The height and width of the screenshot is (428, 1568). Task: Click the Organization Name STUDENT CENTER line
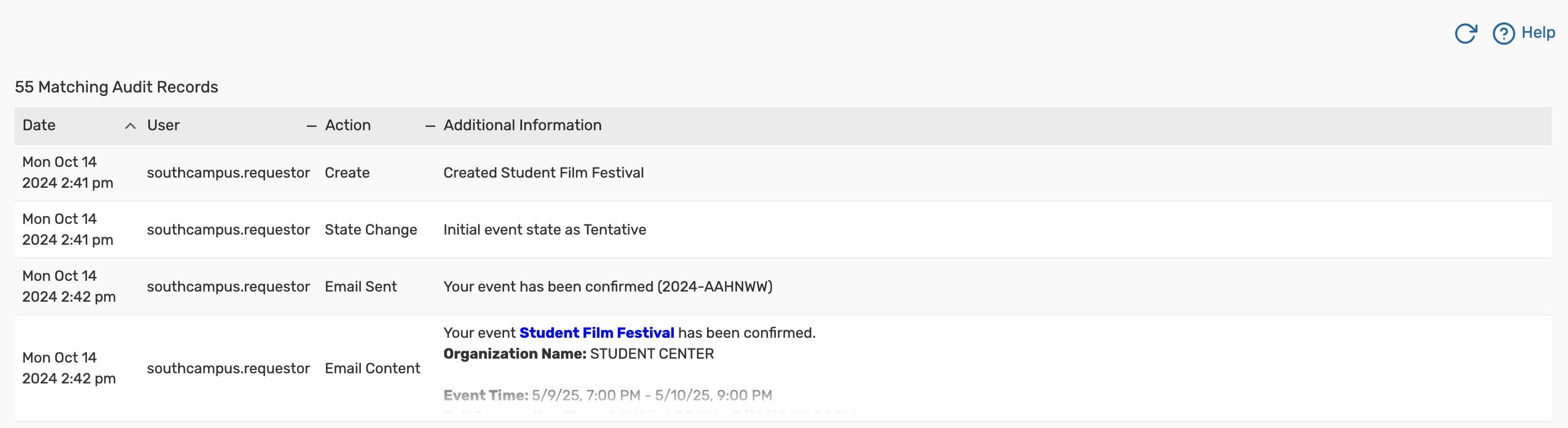(578, 354)
